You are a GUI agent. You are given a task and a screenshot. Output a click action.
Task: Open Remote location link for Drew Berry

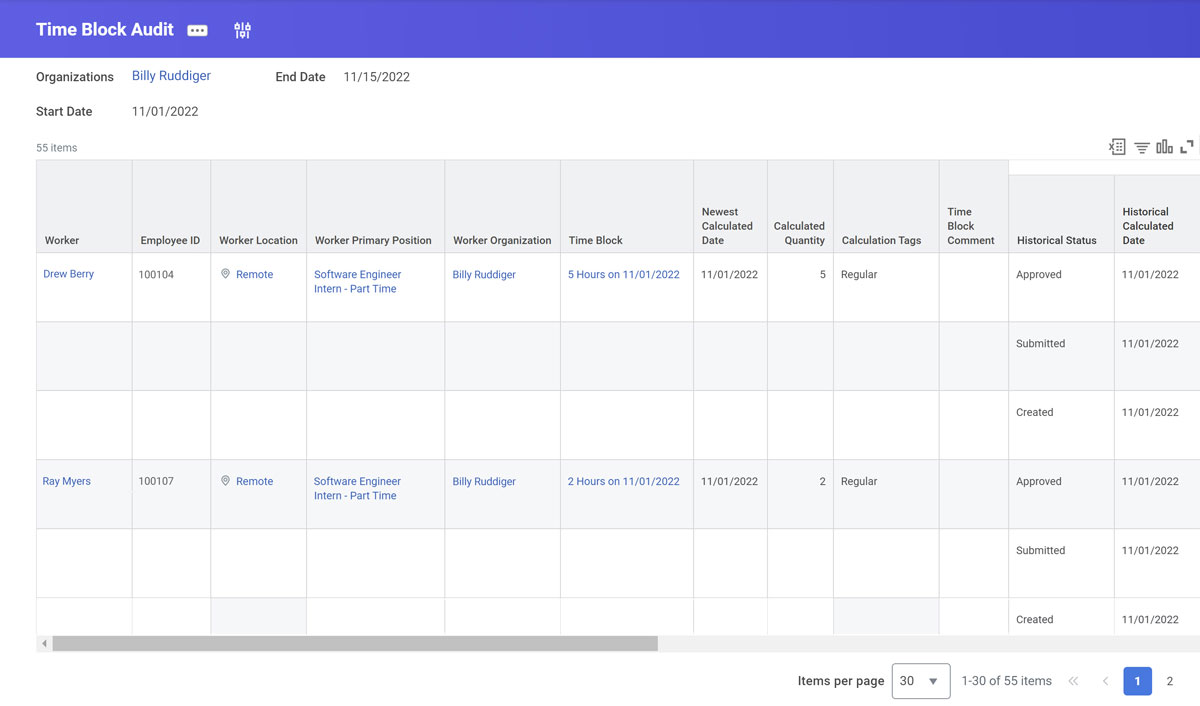pos(254,274)
